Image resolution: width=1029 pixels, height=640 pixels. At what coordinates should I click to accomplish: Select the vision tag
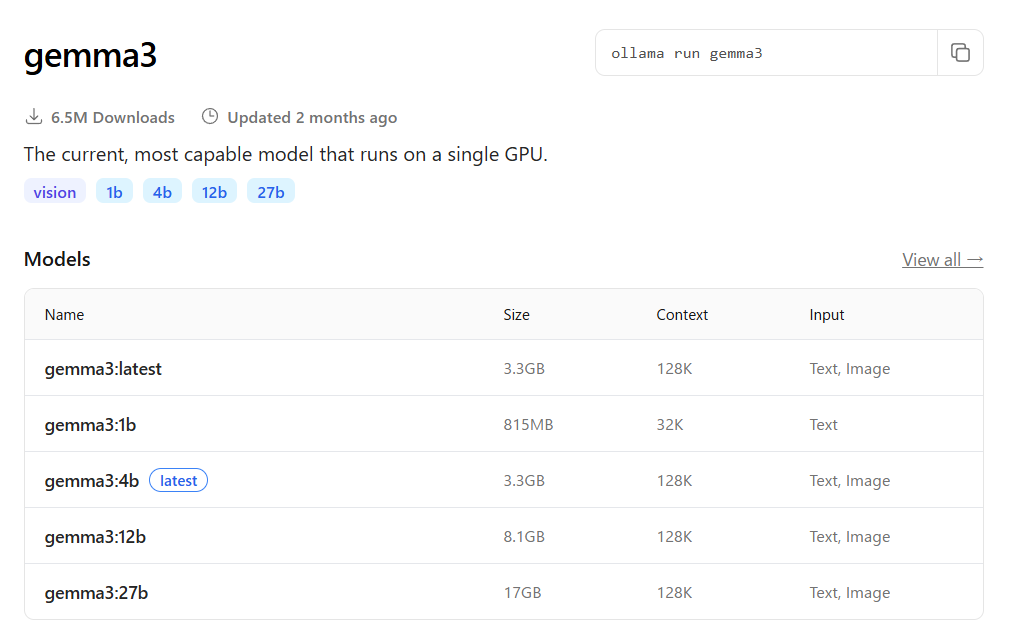click(x=55, y=192)
